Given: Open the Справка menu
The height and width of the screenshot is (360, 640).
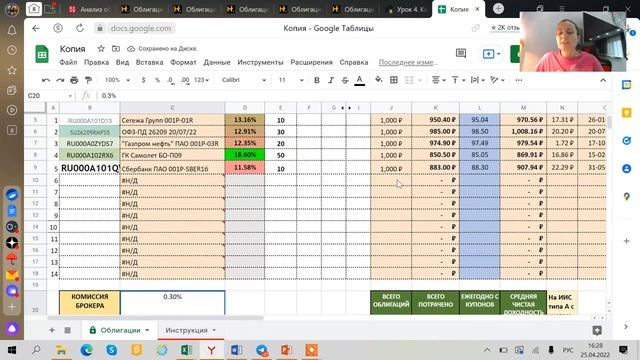Looking at the screenshot, I should [354, 62].
